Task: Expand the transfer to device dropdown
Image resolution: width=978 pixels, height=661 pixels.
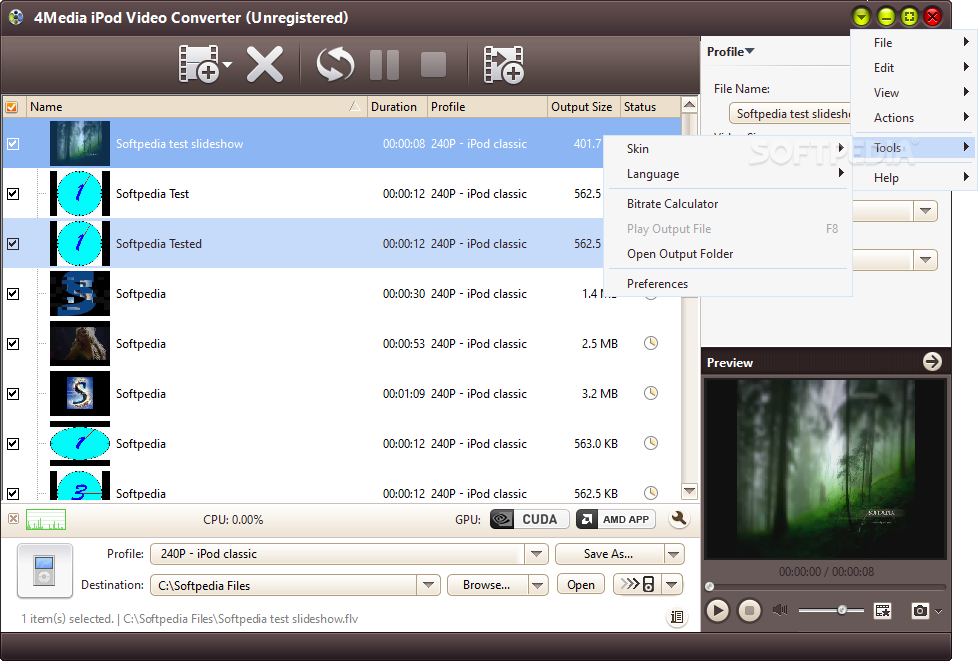Action: 672,584
